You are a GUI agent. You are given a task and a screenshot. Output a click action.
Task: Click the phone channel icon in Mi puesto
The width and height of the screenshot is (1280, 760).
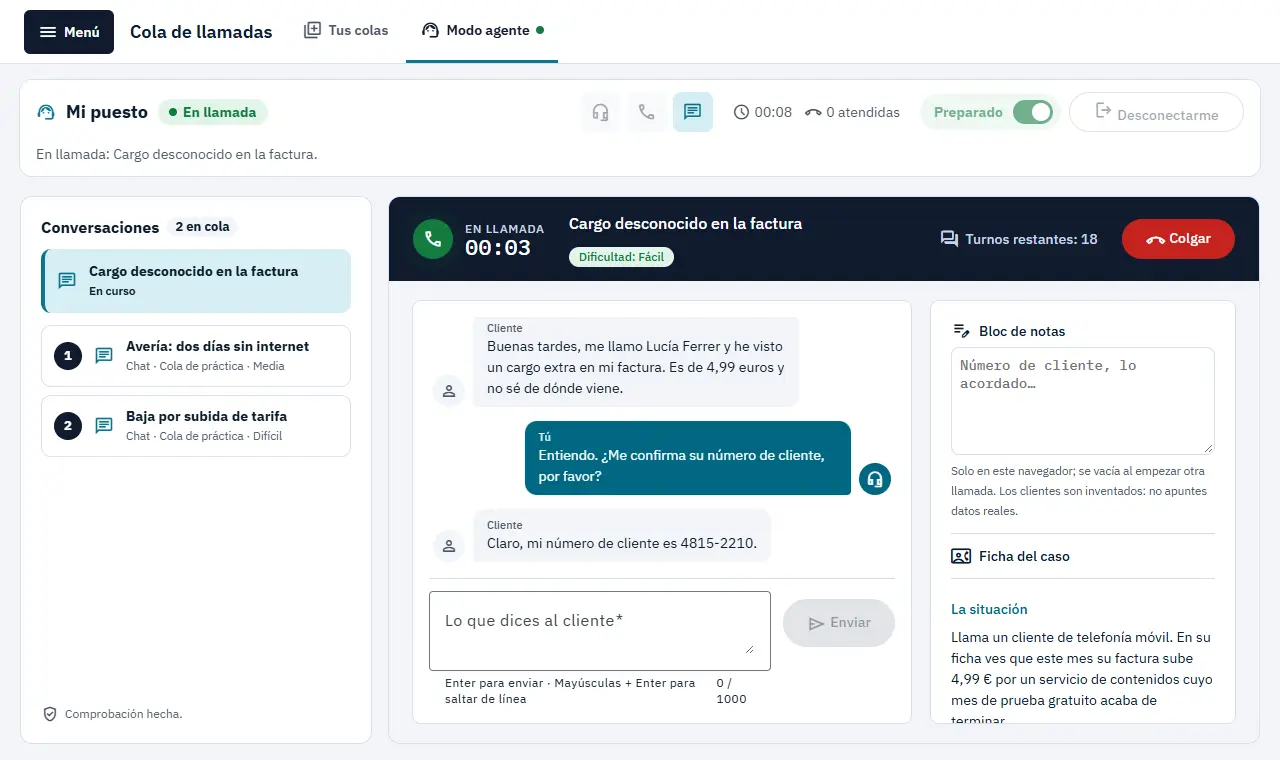point(647,112)
